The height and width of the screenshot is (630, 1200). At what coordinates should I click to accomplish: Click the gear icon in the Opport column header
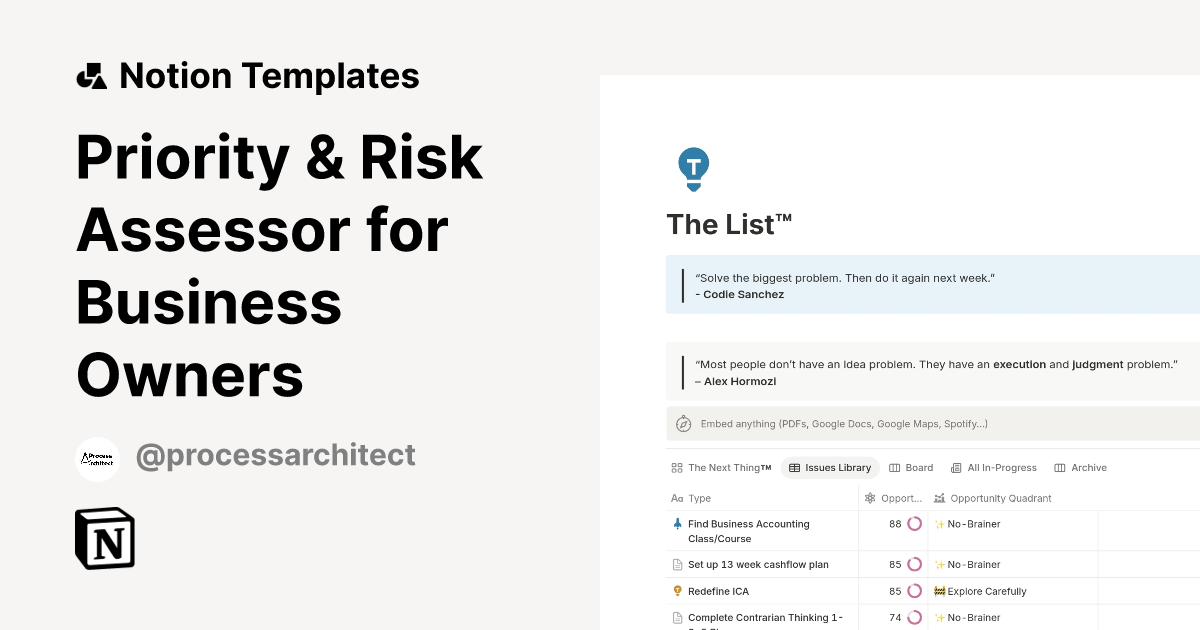869,498
